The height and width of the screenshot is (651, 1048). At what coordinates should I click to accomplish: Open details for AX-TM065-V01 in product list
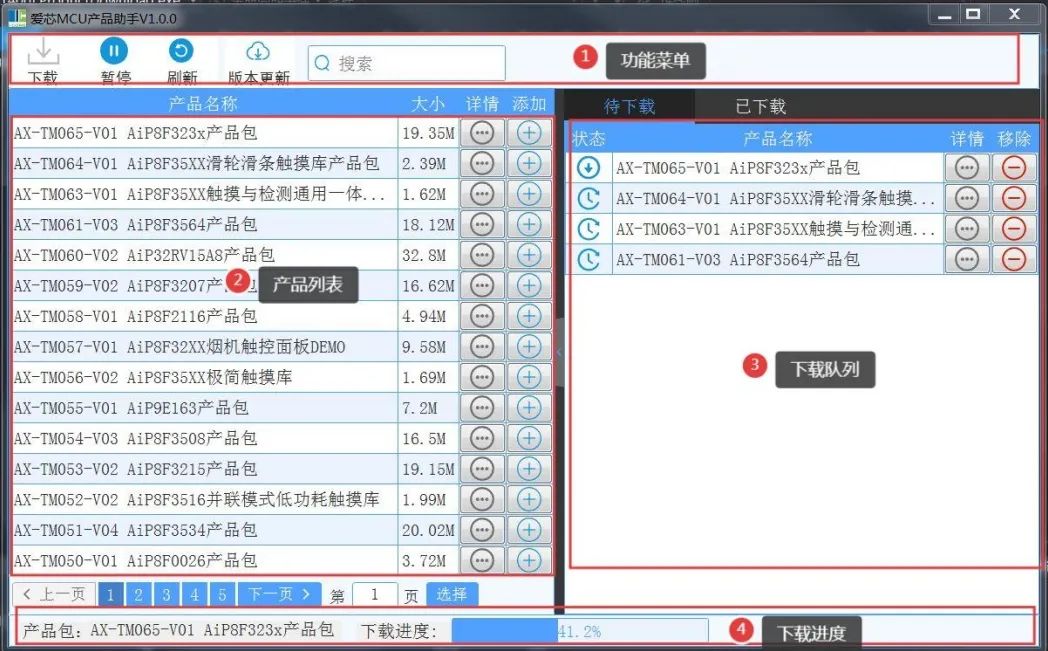point(482,133)
